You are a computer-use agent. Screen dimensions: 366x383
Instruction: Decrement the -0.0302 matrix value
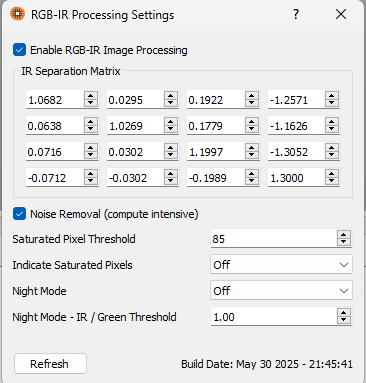[171, 181]
